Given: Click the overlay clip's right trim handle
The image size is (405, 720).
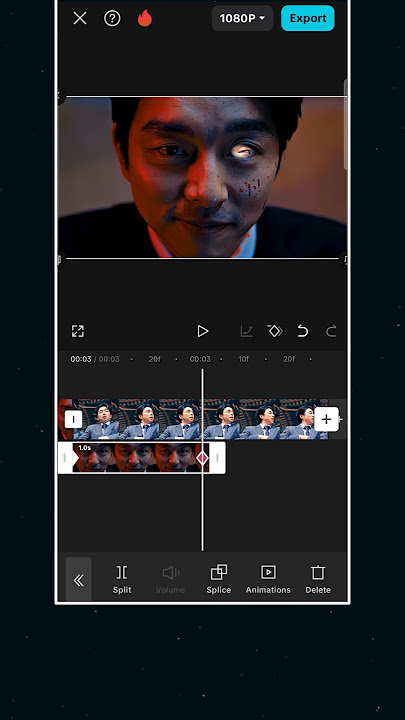Looking at the screenshot, I should [x=217, y=458].
